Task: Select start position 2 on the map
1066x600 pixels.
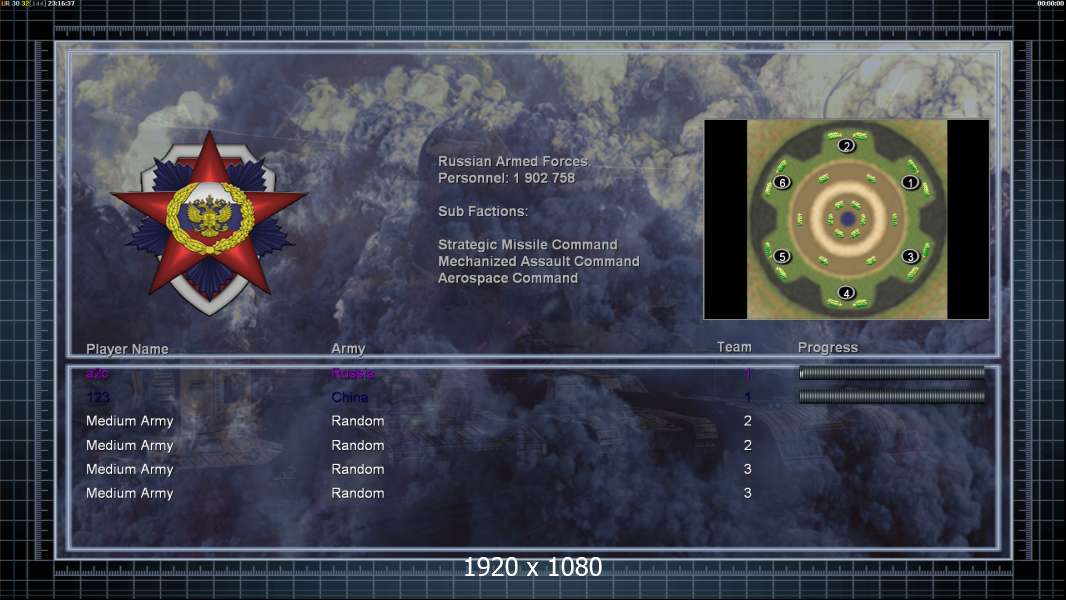Action: tap(846, 145)
